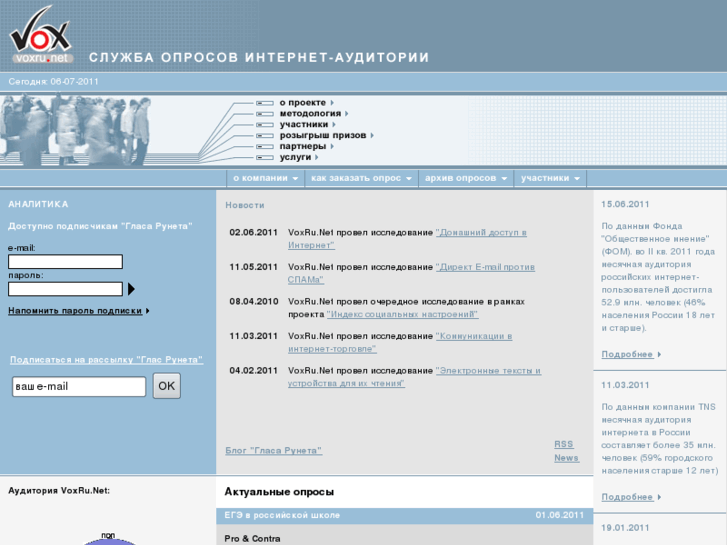Click the 'Новости' section heading

pos(245,205)
